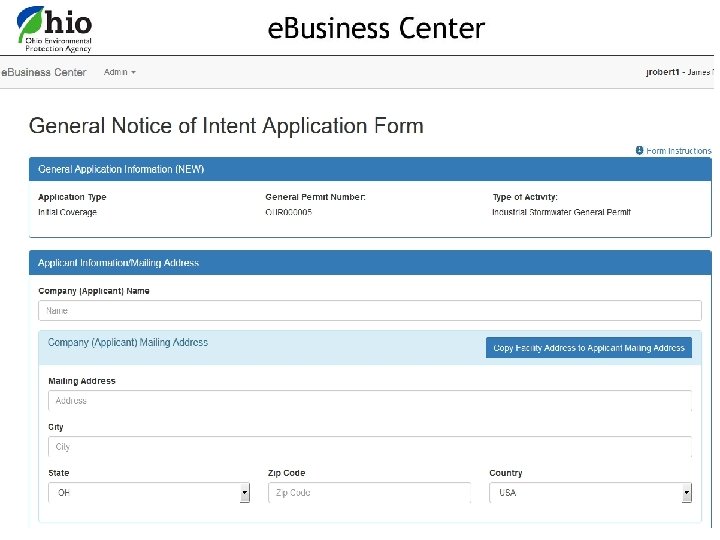Click the Applicant Information/Mailing Address panel header
Image resolution: width=720 pixels, height=540 pixels.
click(119, 263)
